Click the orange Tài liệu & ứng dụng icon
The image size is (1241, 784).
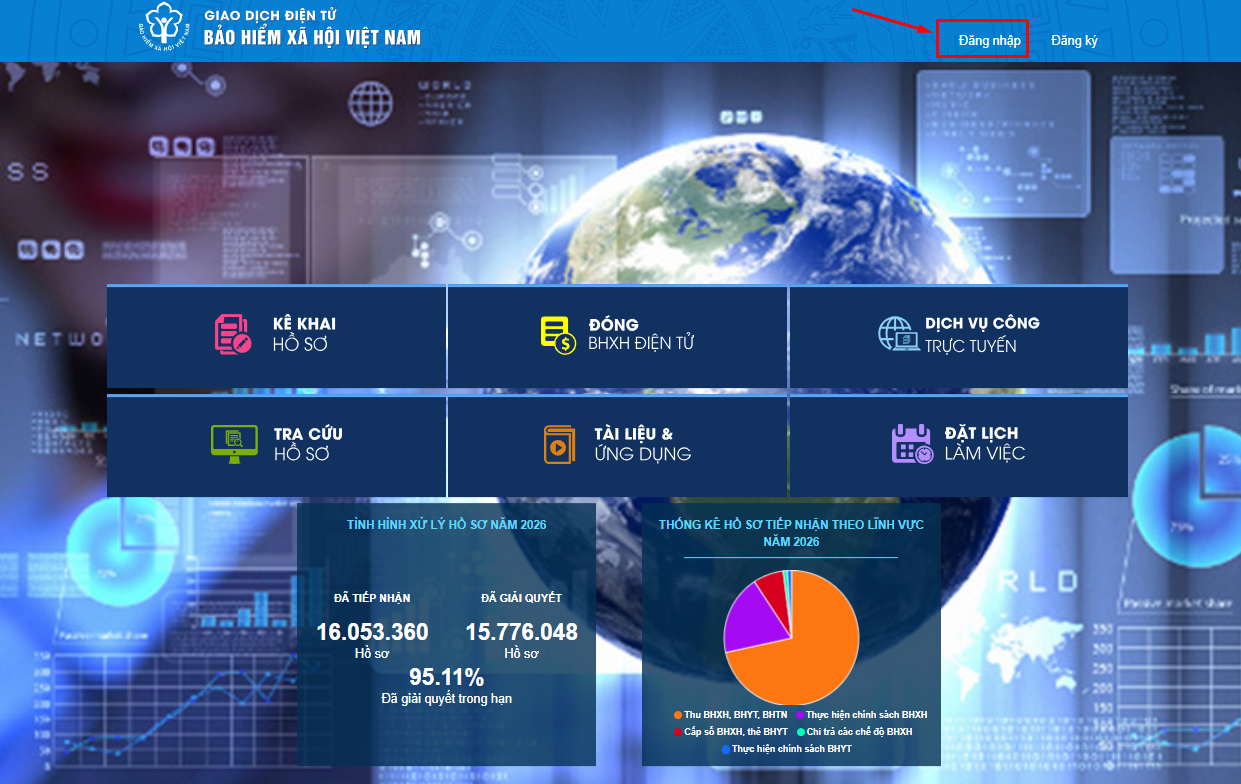pyautogui.click(x=560, y=444)
